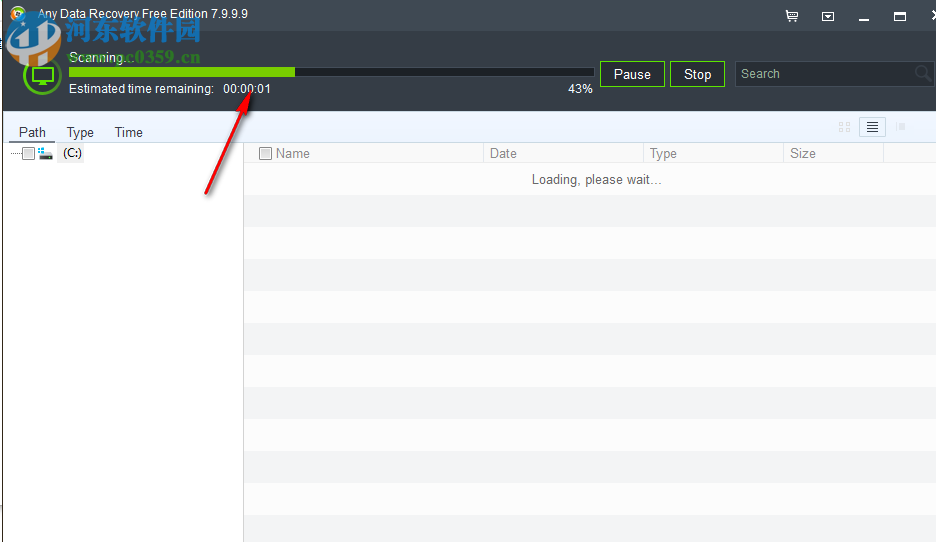Click the green scanning progress bar
This screenshot has width=936, height=542.
point(331,72)
